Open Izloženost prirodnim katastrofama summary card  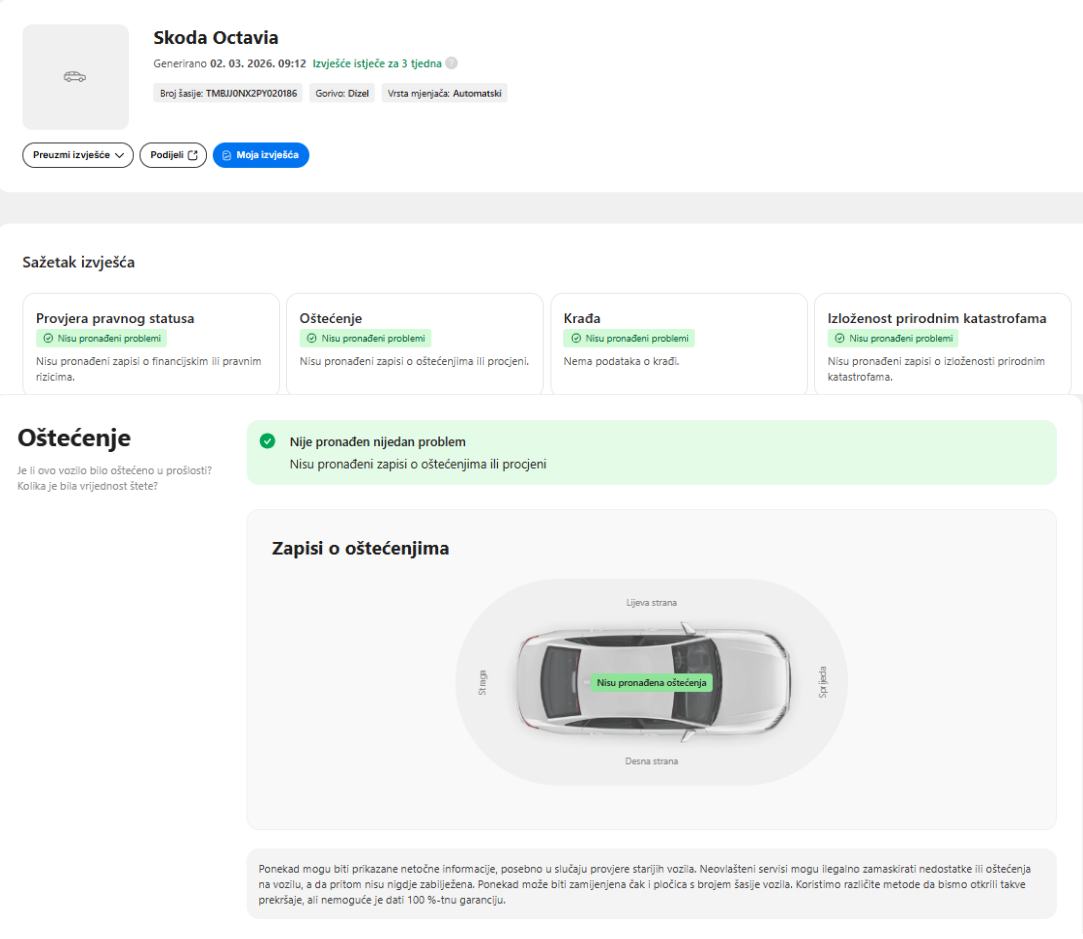click(x=942, y=343)
